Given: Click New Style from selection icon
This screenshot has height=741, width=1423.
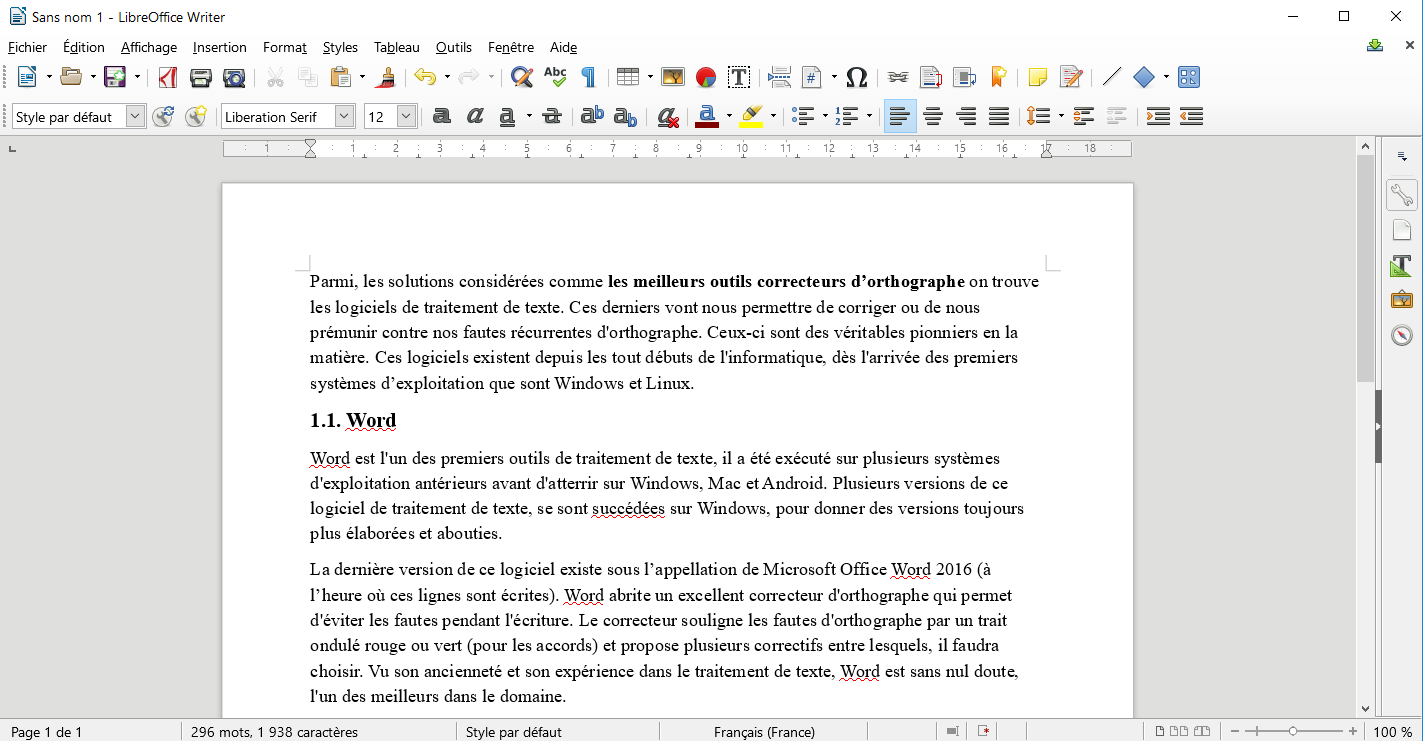Looking at the screenshot, I should [x=196, y=117].
